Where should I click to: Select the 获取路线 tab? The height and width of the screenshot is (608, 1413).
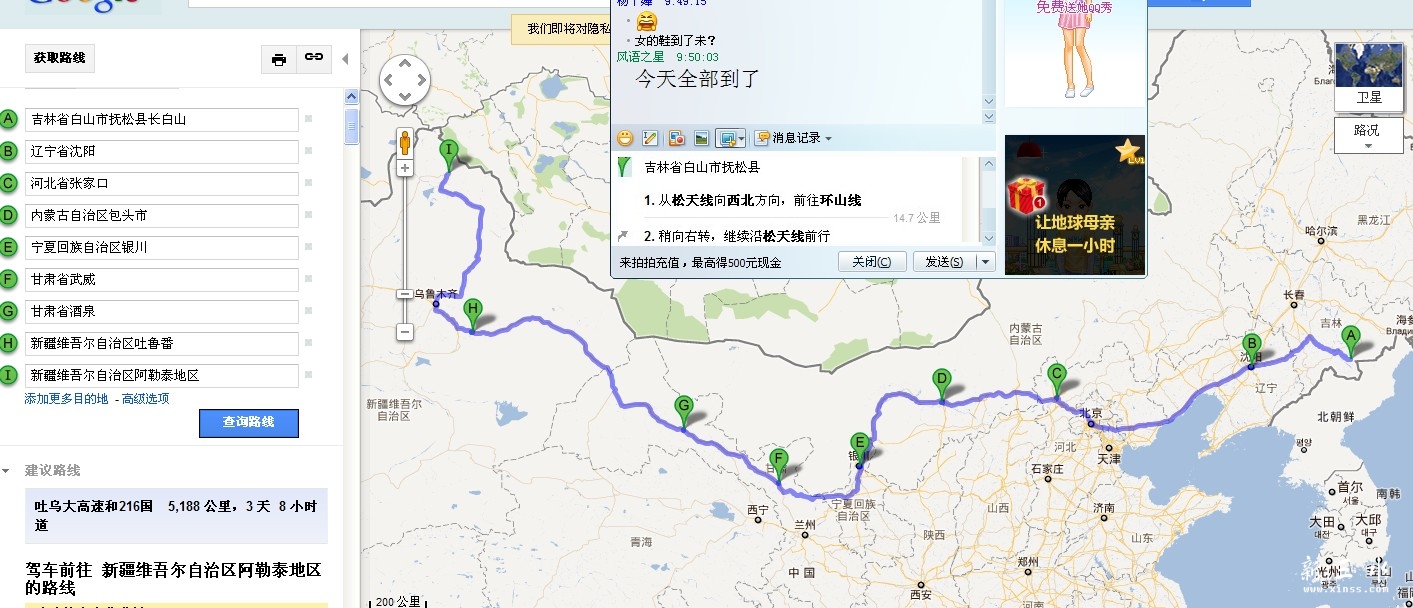coord(58,57)
